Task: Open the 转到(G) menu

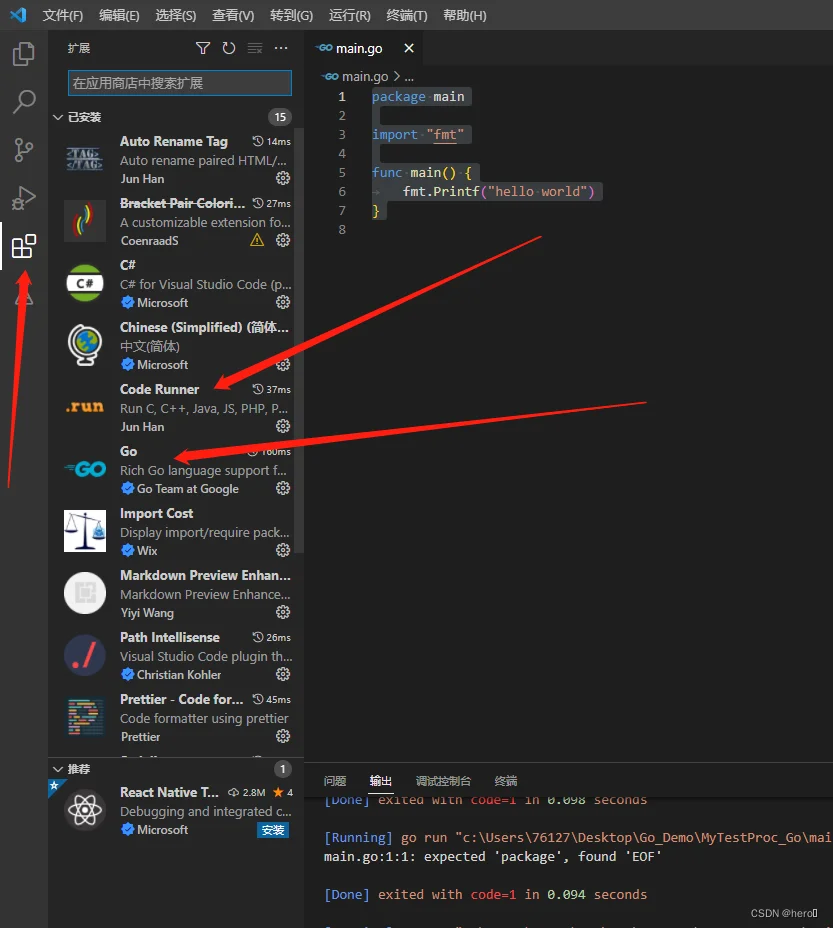Action: point(291,15)
